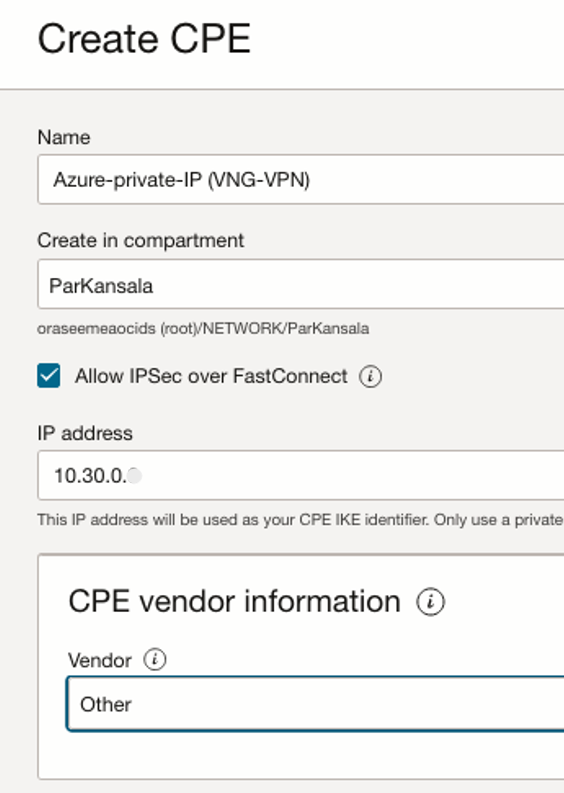Toggle via the Allow IPSec over FastConnect label

pyautogui.click(x=211, y=376)
